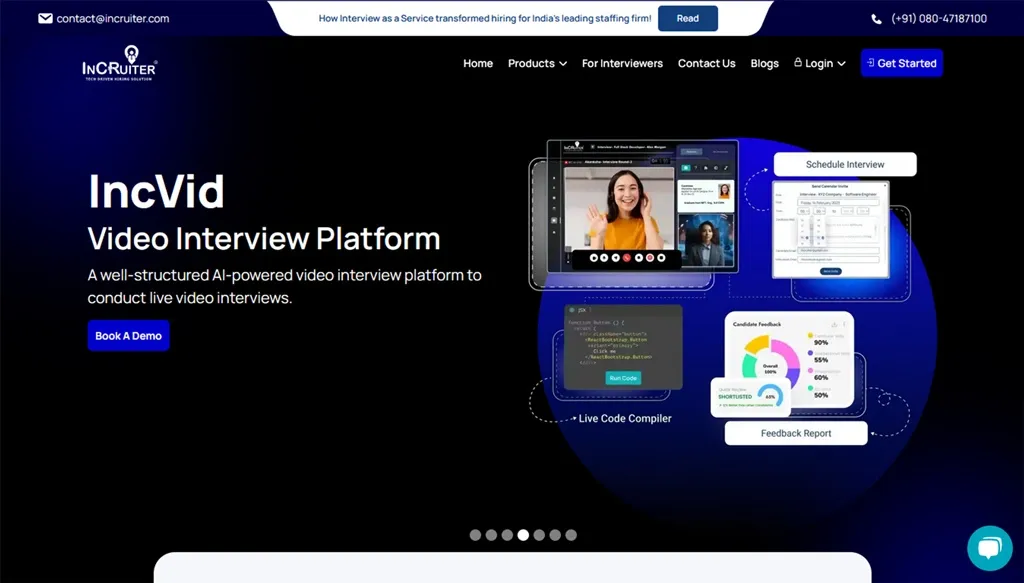The width and height of the screenshot is (1024, 583).
Task: Select the second carousel dot
Action: (491, 535)
